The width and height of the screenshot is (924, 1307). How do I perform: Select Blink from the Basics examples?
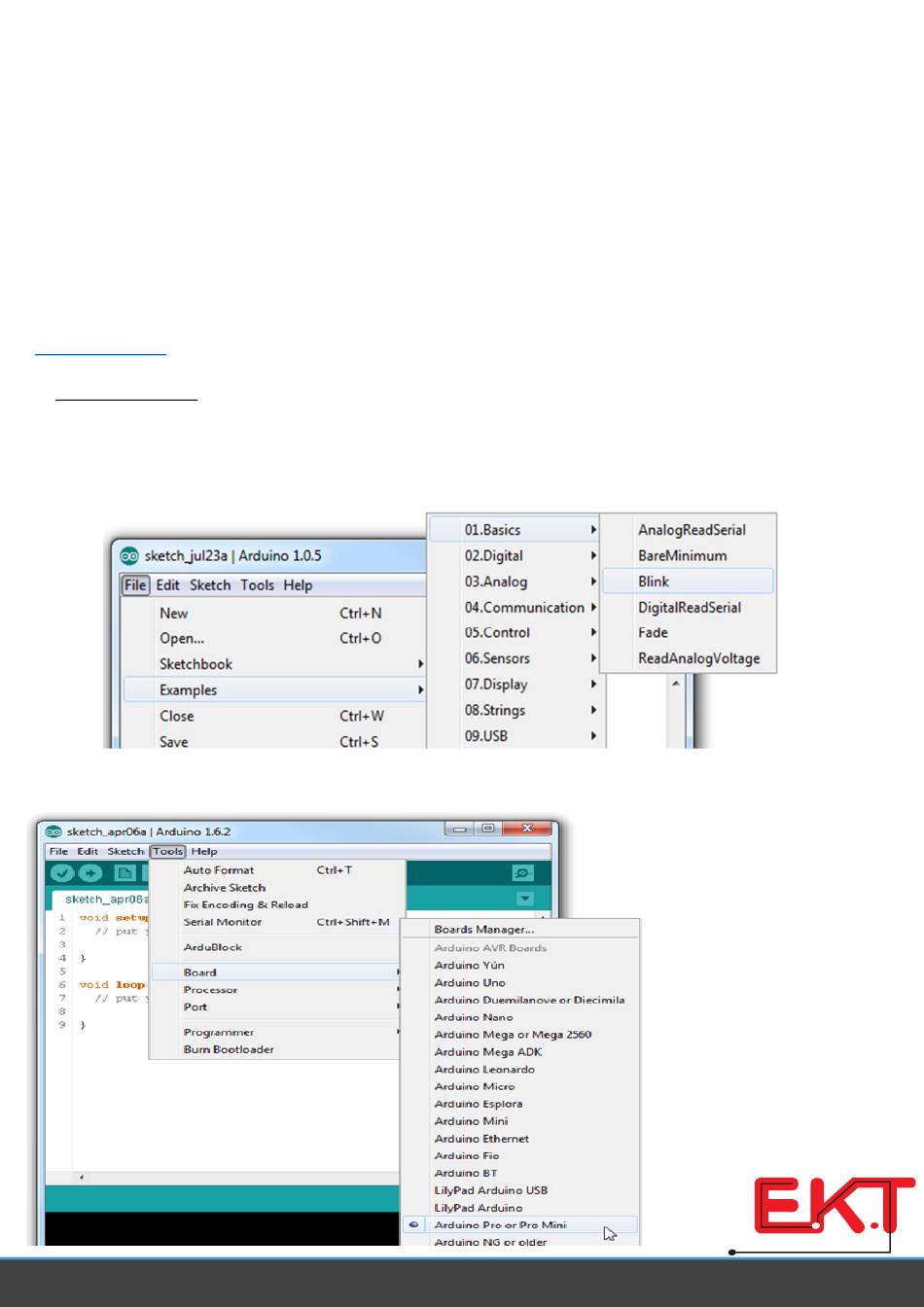[654, 582]
